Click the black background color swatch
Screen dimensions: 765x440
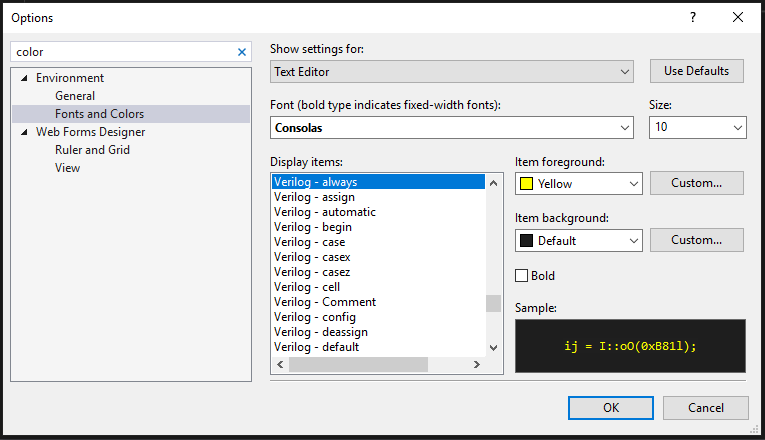click(x=526, y=240)
